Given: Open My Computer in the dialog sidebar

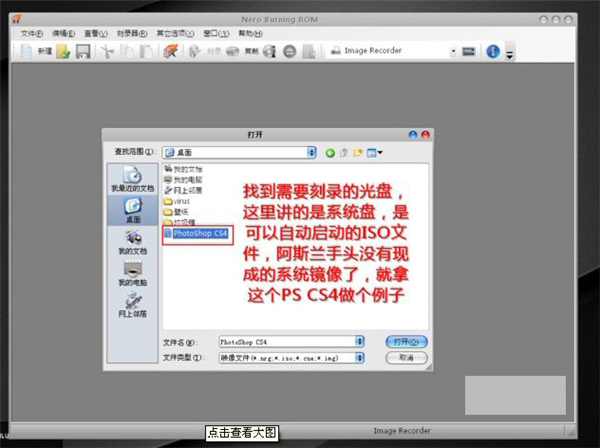Looking at the screenshot, I should (x=131, y=272).
